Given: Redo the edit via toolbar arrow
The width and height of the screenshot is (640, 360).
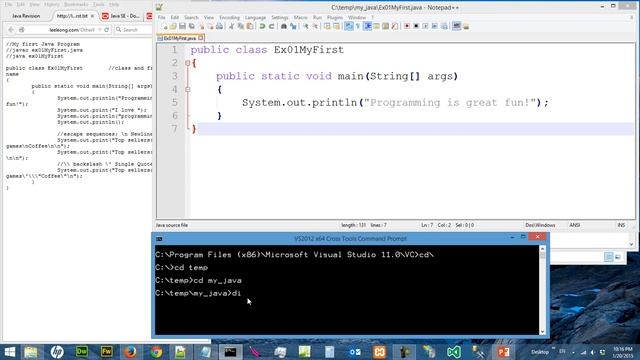Looking at the screenshot, I should 271,26.
